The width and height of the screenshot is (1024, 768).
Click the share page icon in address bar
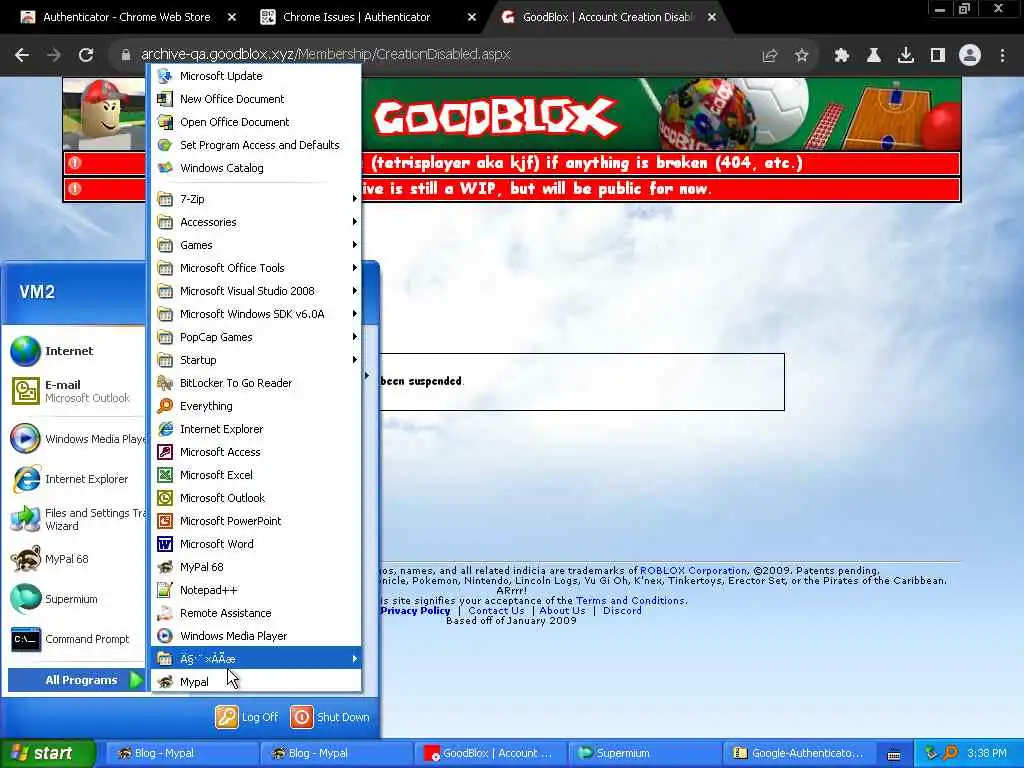pyautogui.click(x=770, y=55)
